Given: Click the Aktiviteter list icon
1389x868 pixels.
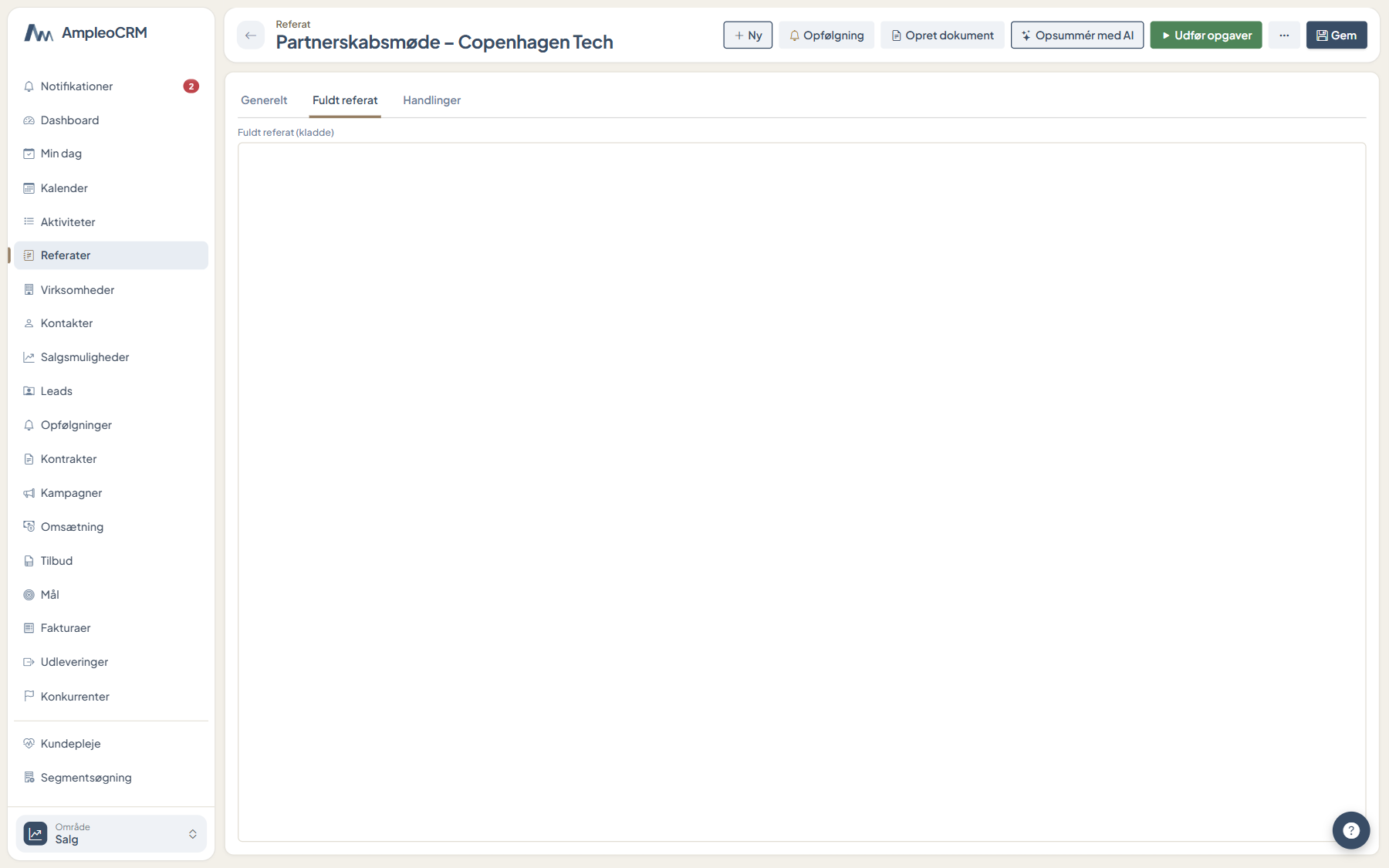Looking at the screenshot, I should coord(29,222).
